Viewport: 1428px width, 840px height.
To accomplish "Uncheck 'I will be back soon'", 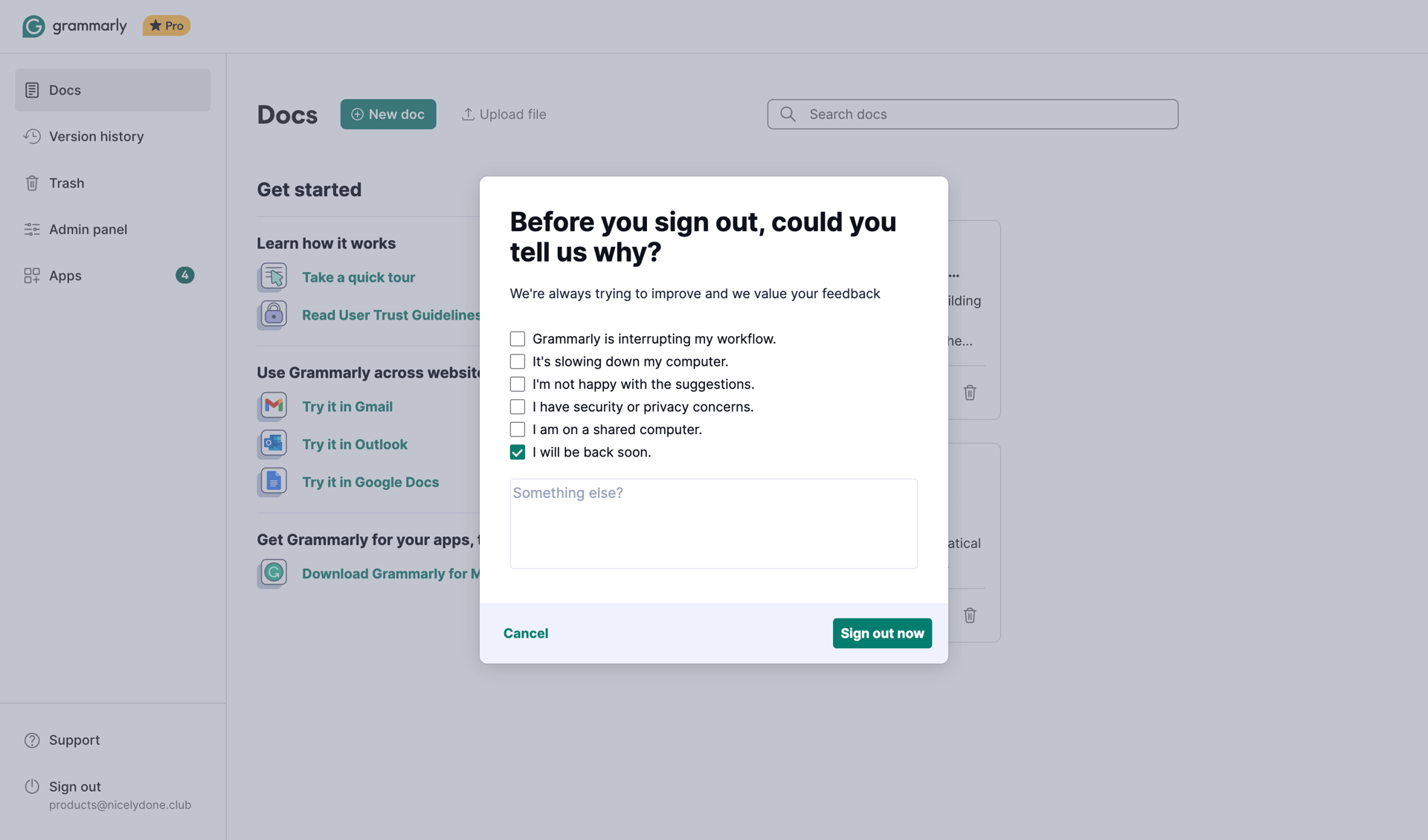I will pyautogui.click(x=517, y=452).
